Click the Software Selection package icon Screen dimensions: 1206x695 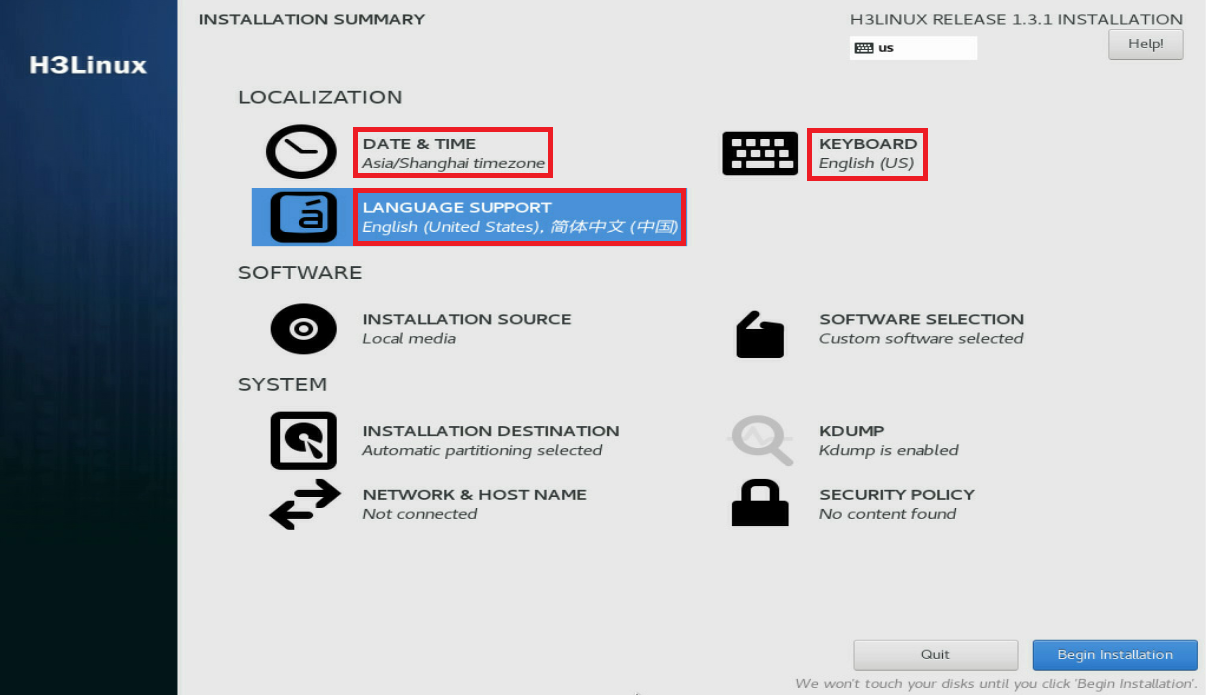point(760,333)
